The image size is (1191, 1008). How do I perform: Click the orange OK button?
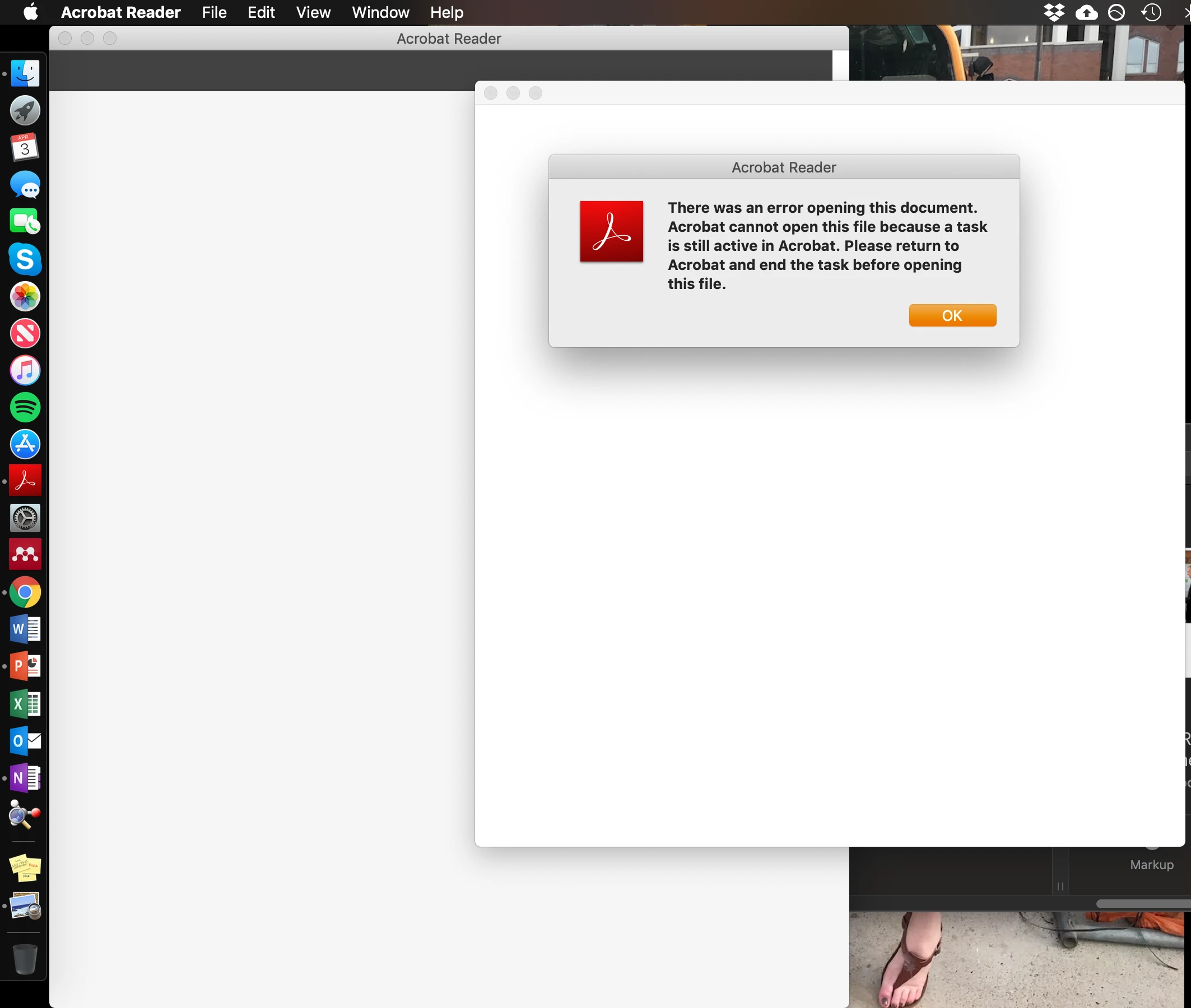(x=952, y=315)
